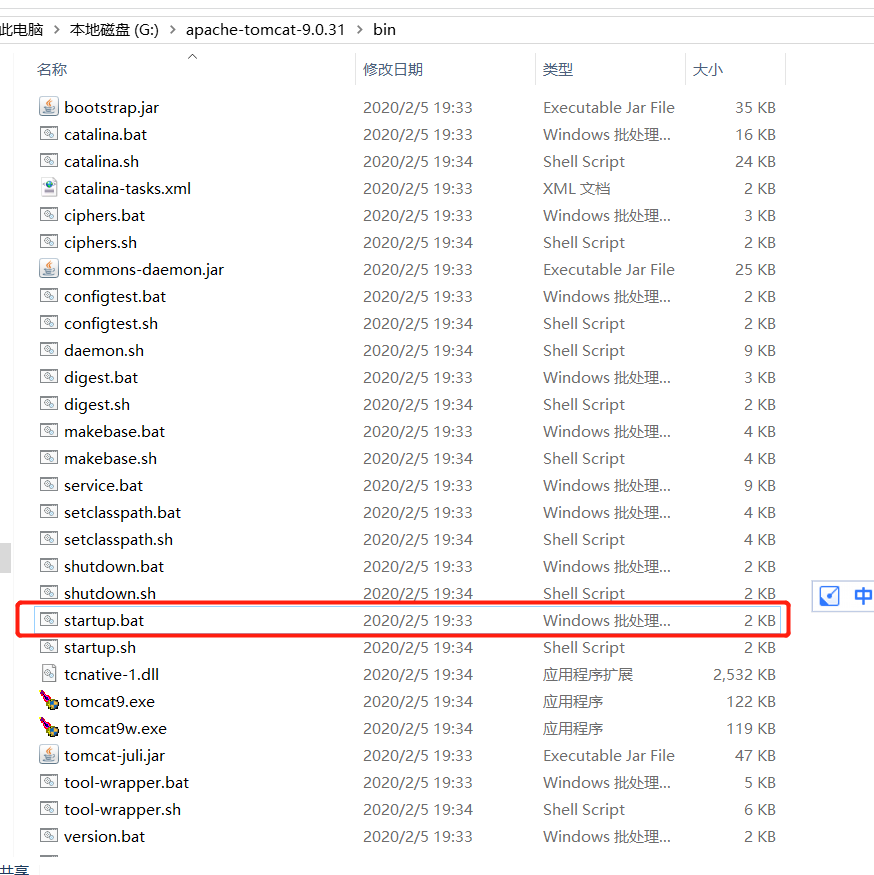Go to 本地磁盘 (G:) in breadcrumb
The image size is (874, 875).
(114, 30)
